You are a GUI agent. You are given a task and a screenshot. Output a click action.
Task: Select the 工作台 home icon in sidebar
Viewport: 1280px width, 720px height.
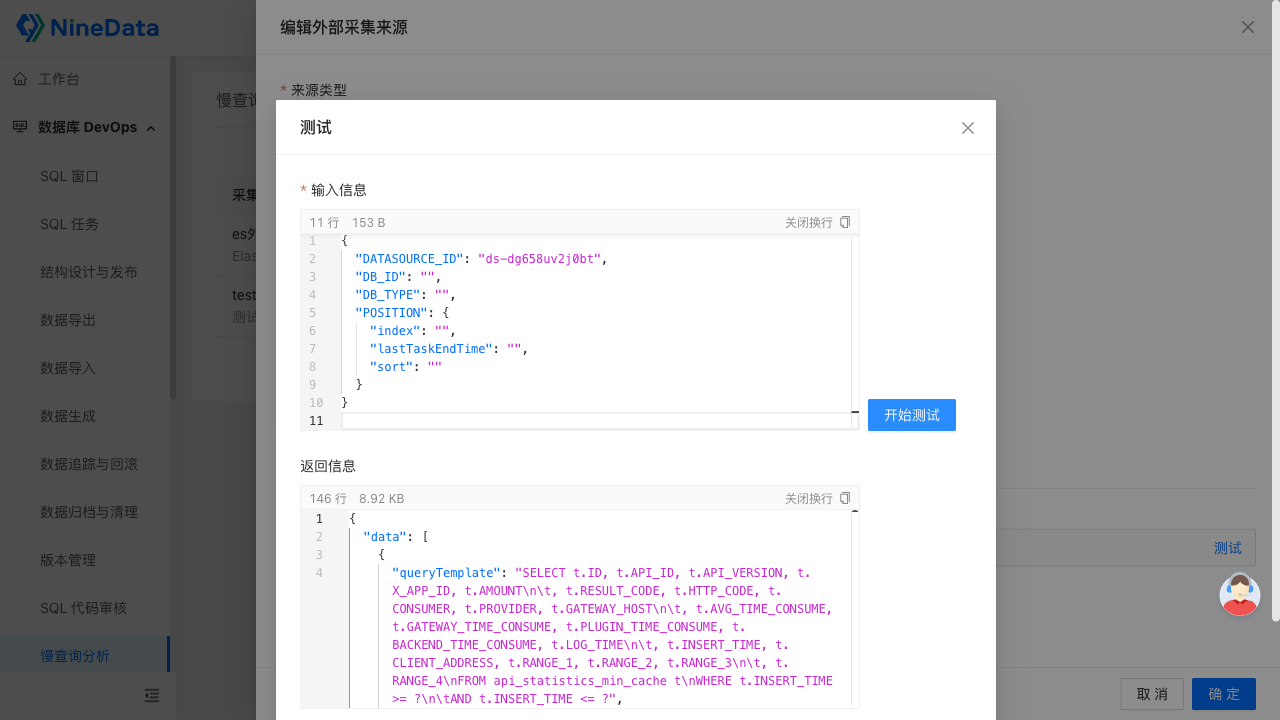point(20,78)
